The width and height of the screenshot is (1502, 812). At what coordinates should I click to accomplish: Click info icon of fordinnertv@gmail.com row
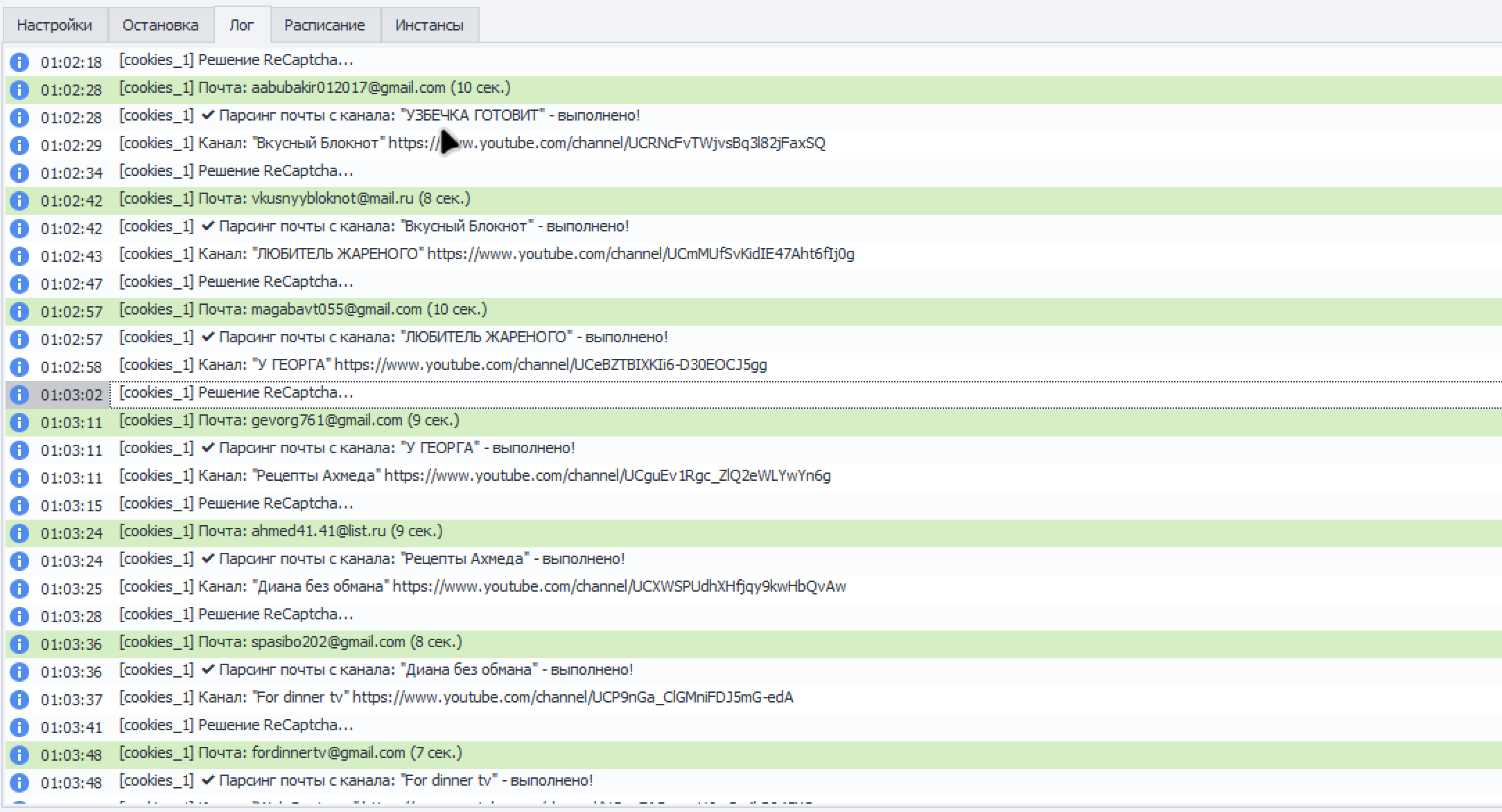(x=19, y=755)
